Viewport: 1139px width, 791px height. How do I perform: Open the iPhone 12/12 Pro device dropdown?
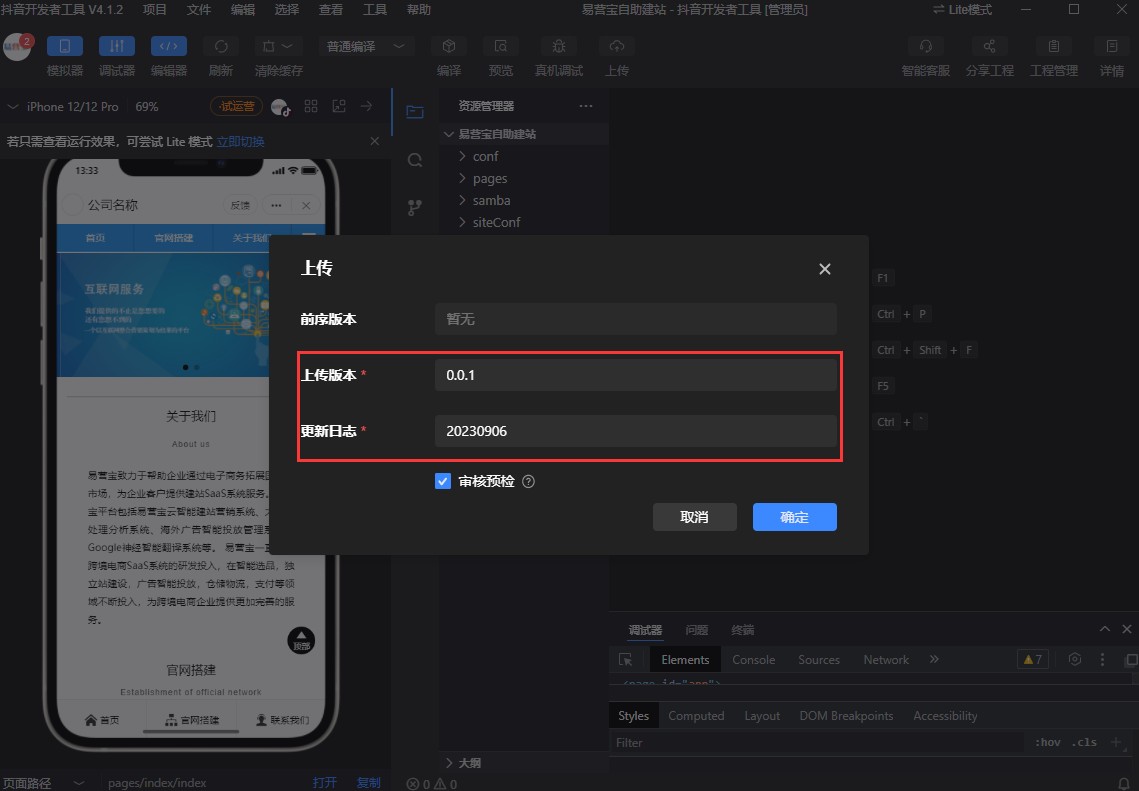coord(62,107)
